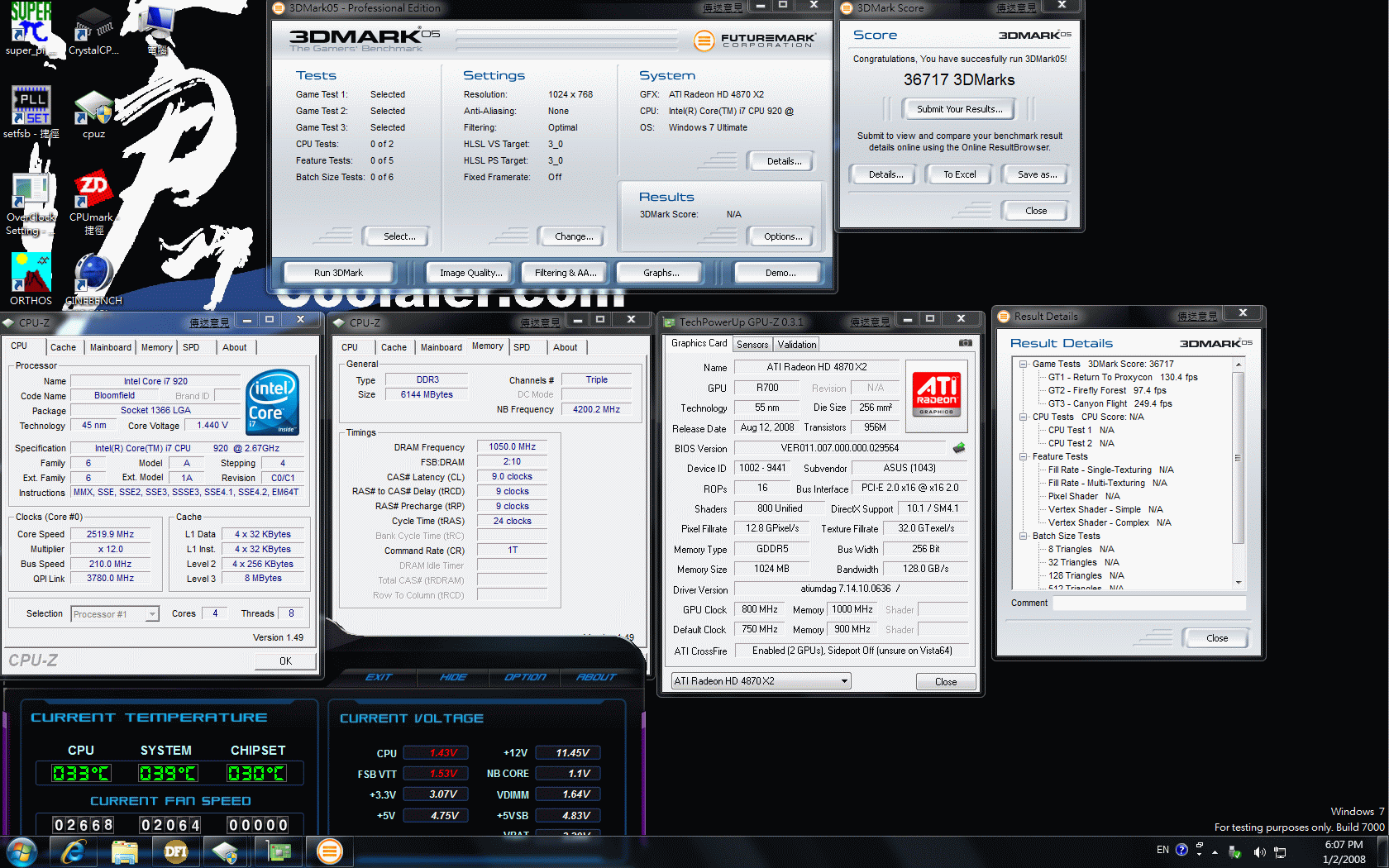The width and height of the screenshot is (1389, 868).
Task: Click OK in the CPU-Z window
Action: (285, 661)
